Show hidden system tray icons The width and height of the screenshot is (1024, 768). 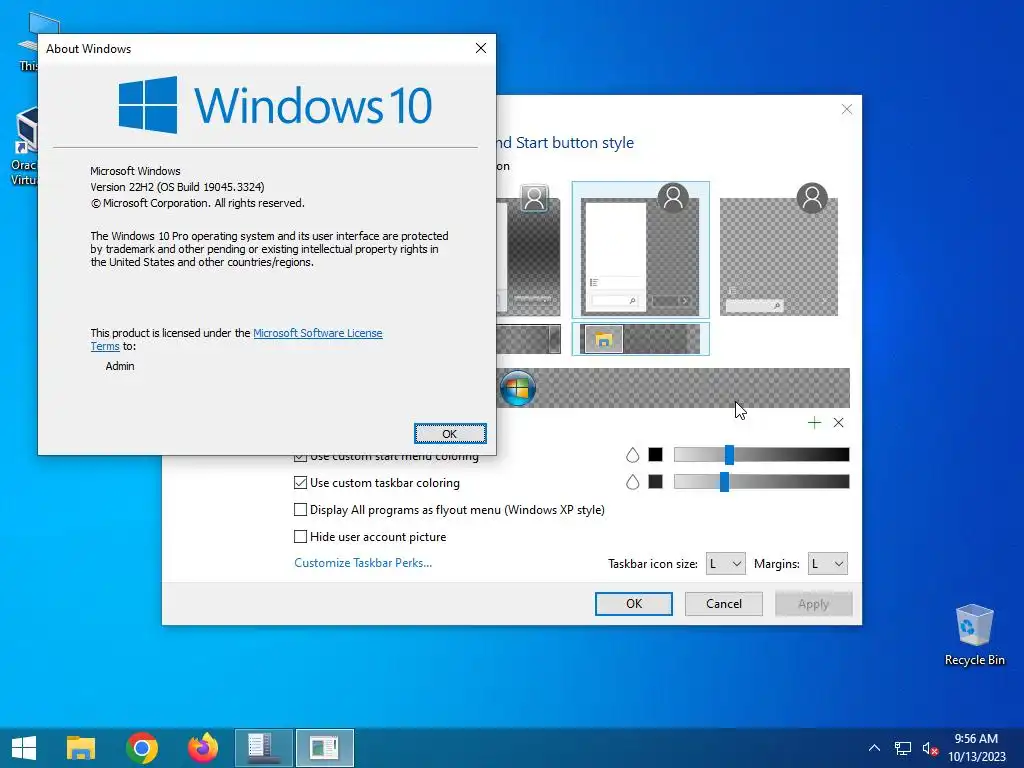point(874,748)
